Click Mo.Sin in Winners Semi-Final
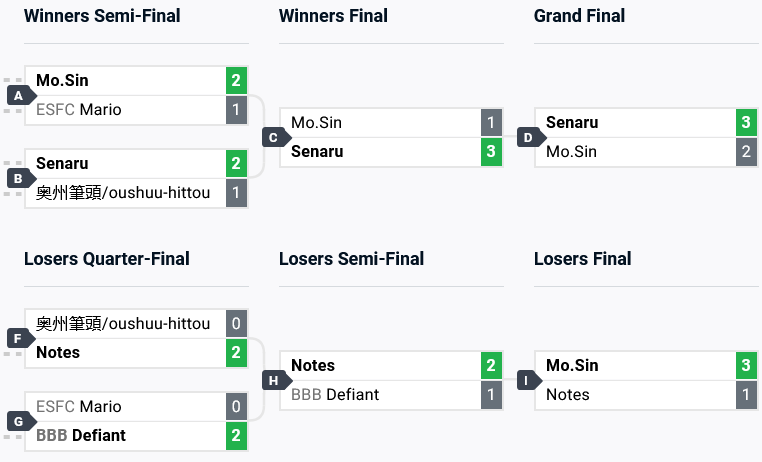Screen dimensions: 762x462 (x=62, y=81)
